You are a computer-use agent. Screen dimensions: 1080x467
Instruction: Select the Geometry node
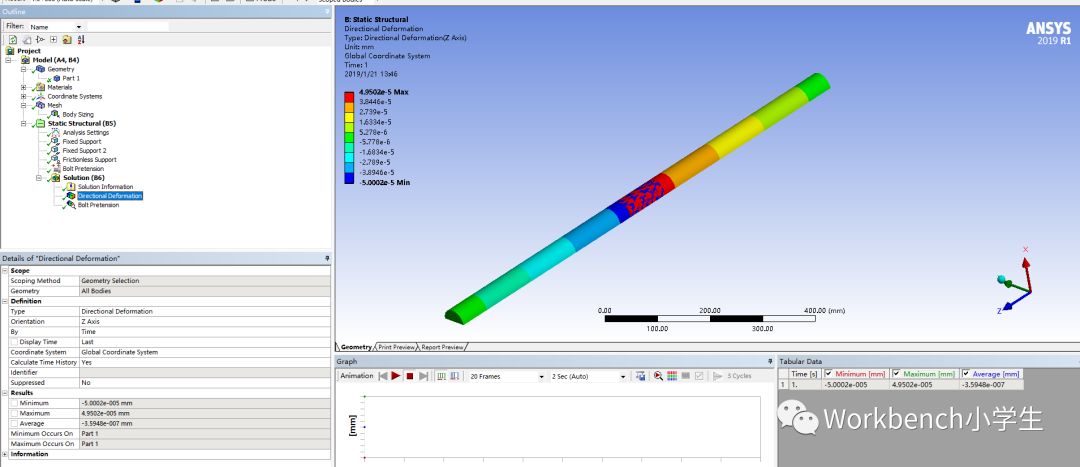tap(61, 69)
